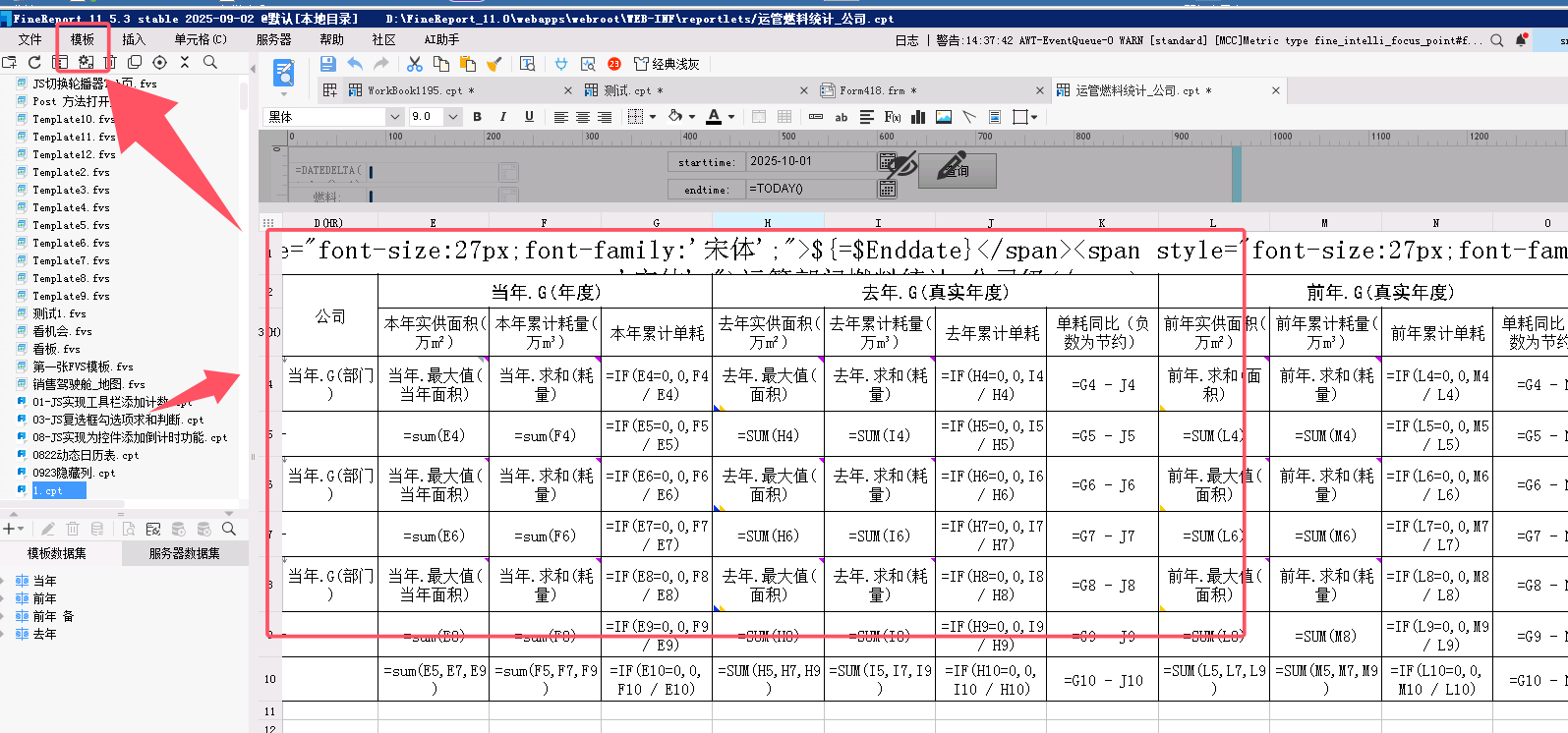
Task: Open the font name dropdown showing 黑体
Action: coord(394,117)
